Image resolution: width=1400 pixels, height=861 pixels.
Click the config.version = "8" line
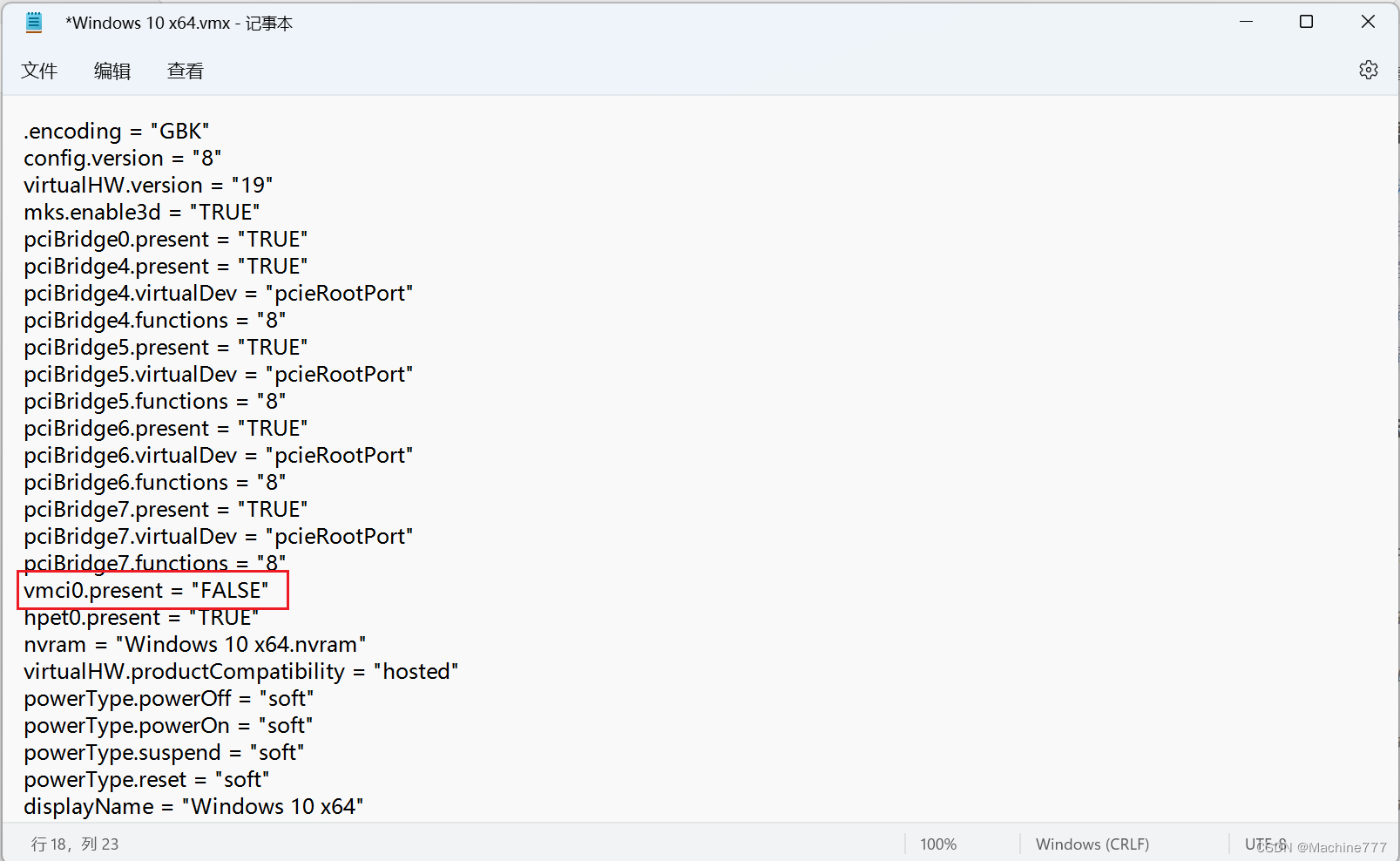pos(123,159)
